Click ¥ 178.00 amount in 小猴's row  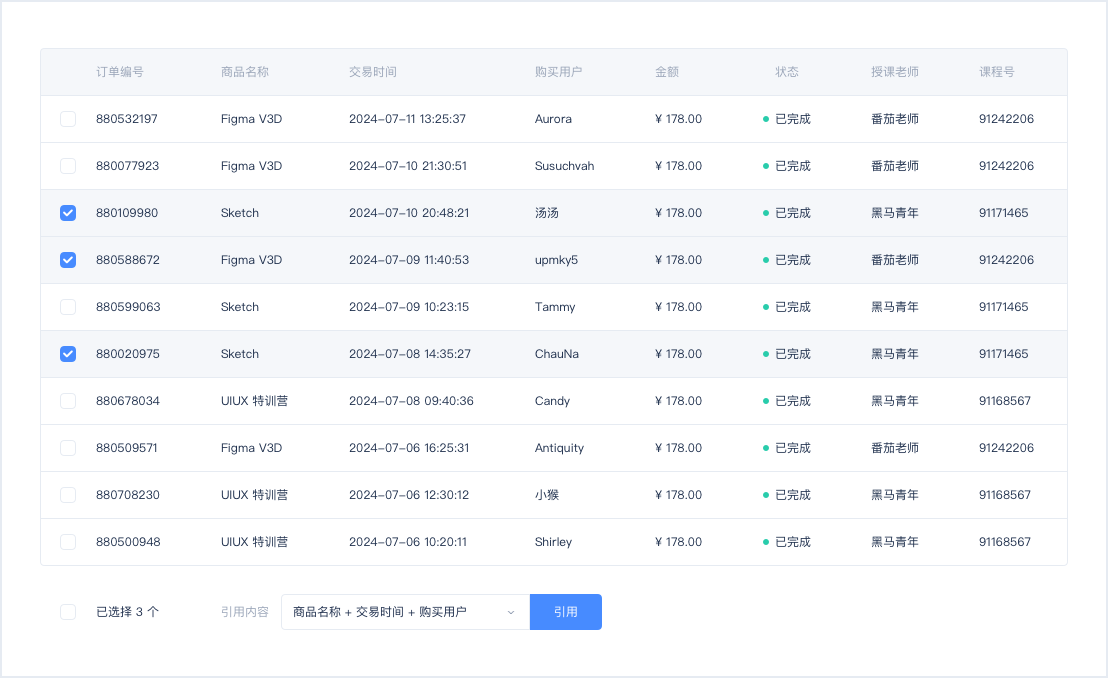click(678, 495)
